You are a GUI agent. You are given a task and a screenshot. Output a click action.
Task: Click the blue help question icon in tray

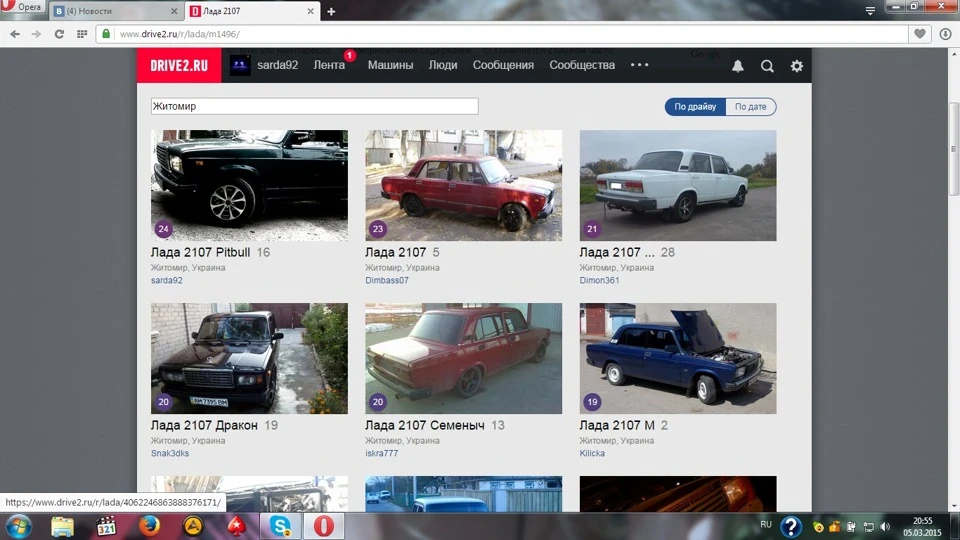click(x=791, y=527)
